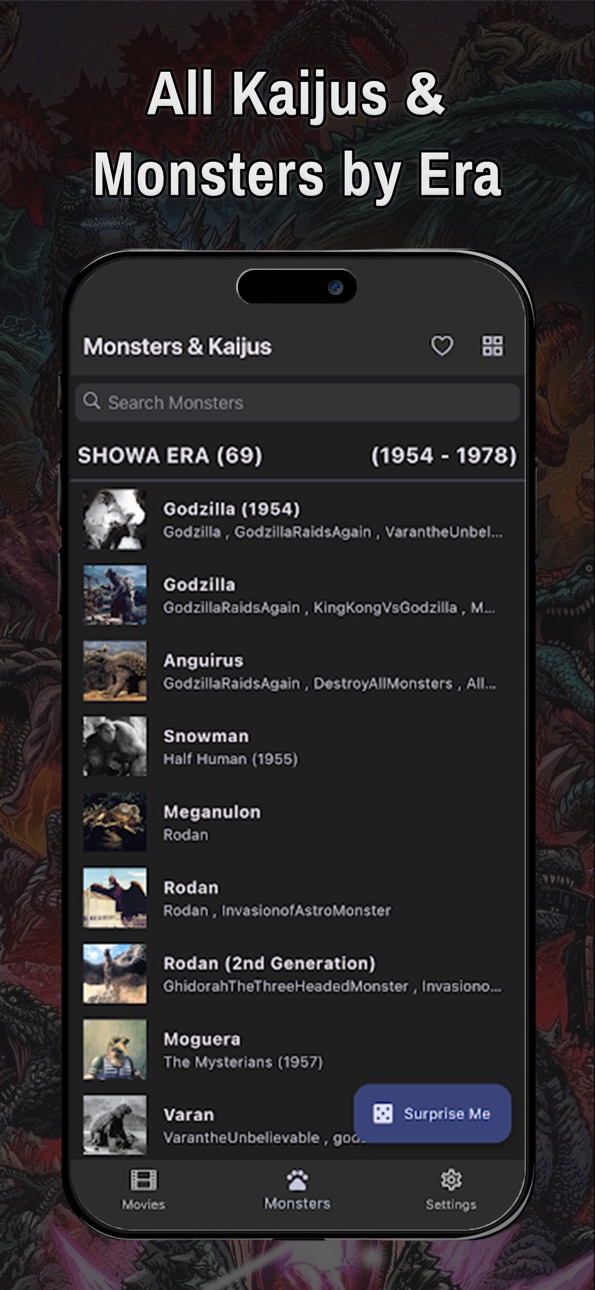Open the Varan thumbnail image
Screen dimensions: 595x1290
[x=115, y=1125]
